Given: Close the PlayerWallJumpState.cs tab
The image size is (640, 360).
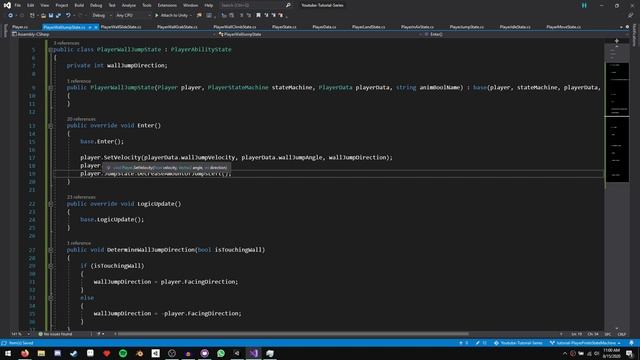Looking at the screenshot, I should tap(96, 27).
